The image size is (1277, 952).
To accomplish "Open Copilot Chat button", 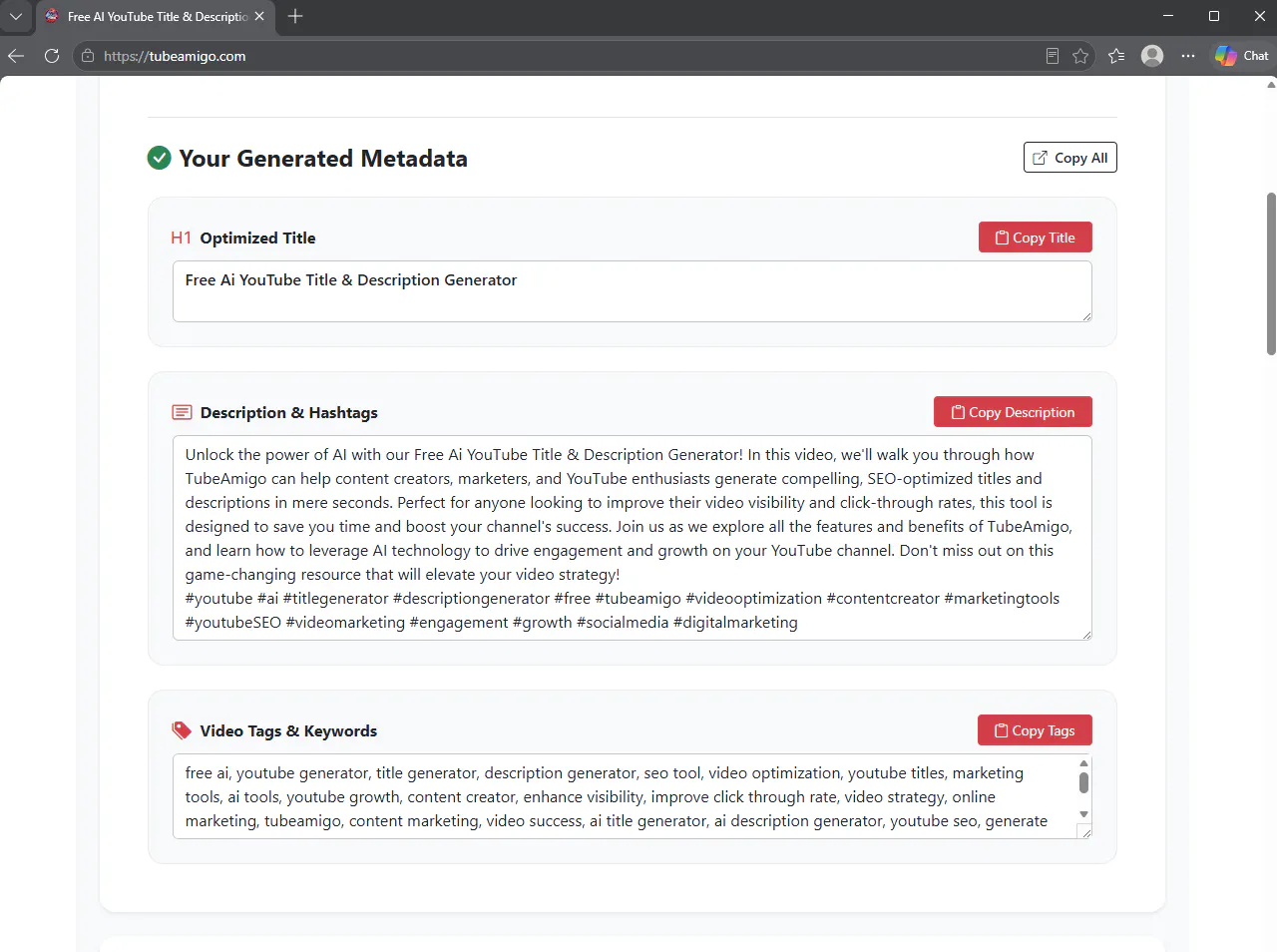I will pos(1242,56).
